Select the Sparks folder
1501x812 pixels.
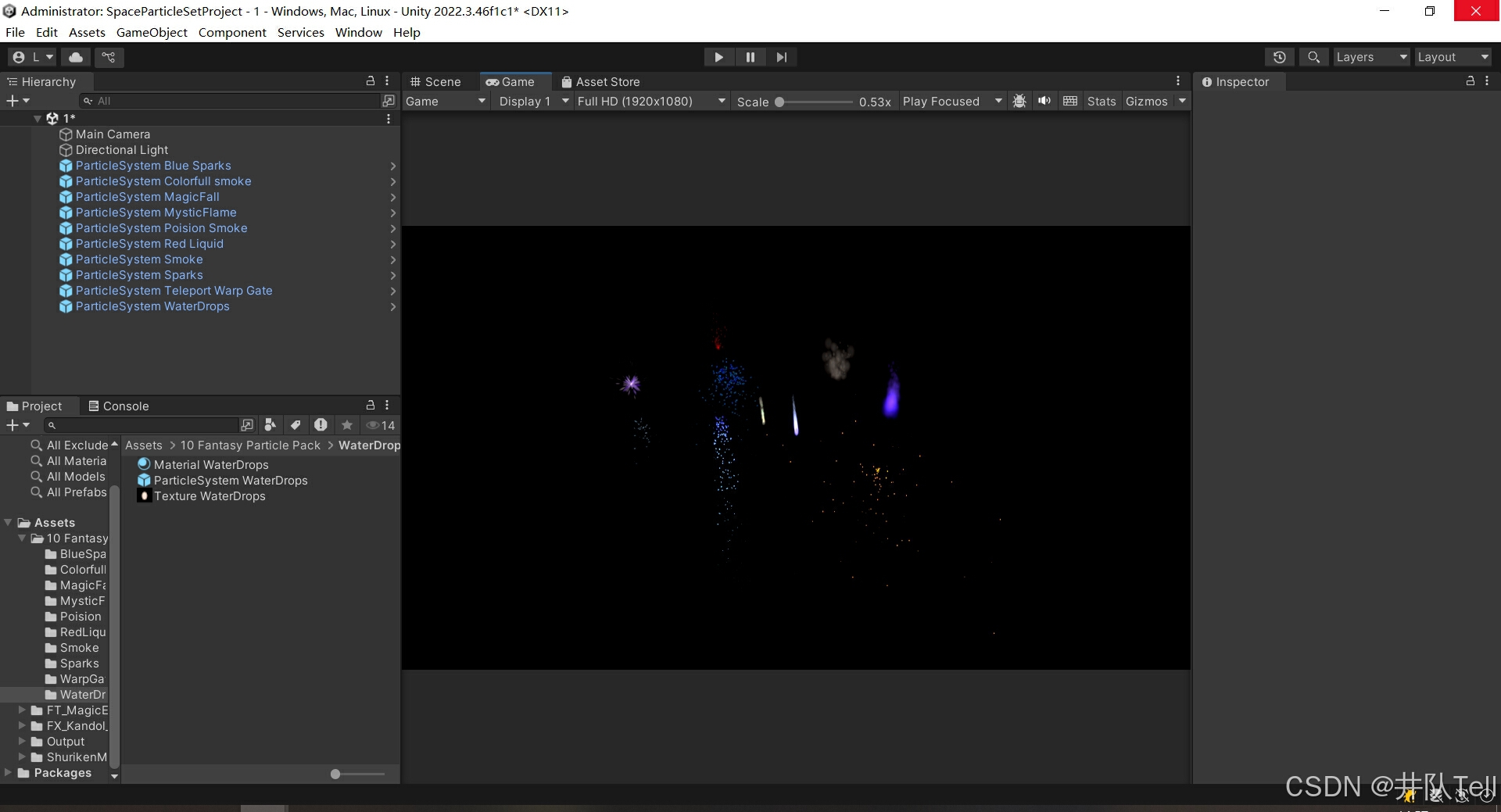[72, 664]
